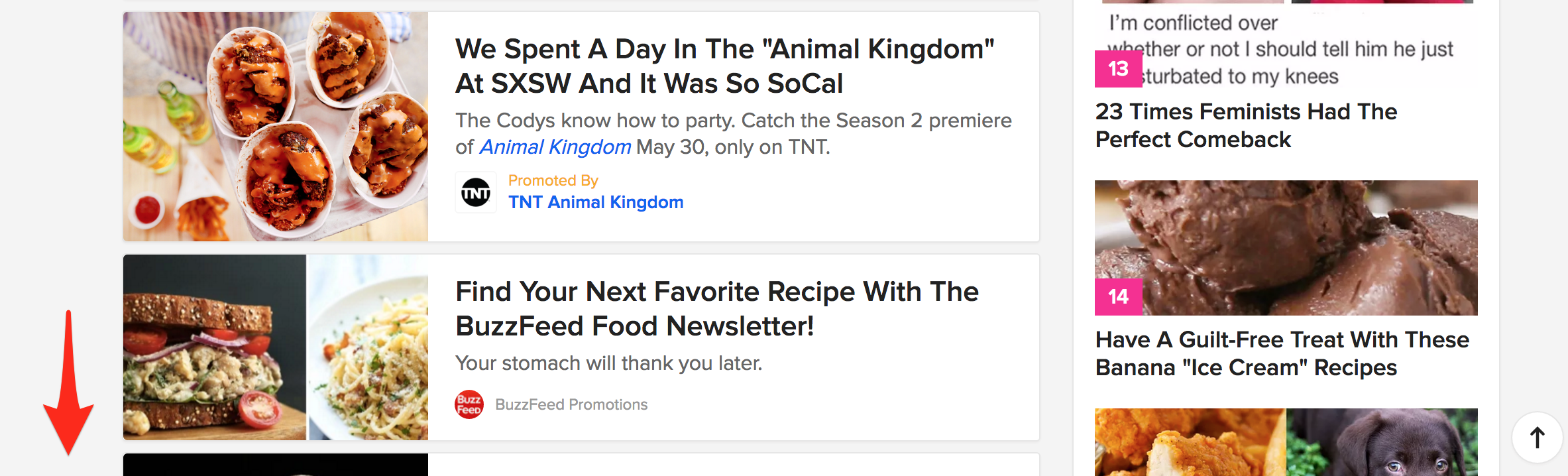Click the pink number 14 badge

(1119, 296)
